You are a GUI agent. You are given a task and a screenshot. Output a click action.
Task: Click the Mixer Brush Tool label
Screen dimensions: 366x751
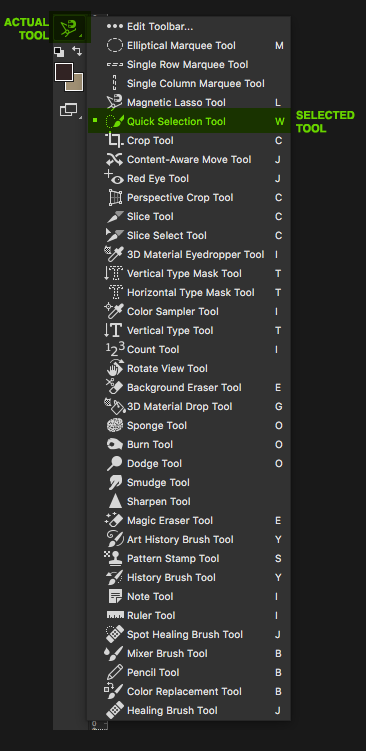[167, 653]
